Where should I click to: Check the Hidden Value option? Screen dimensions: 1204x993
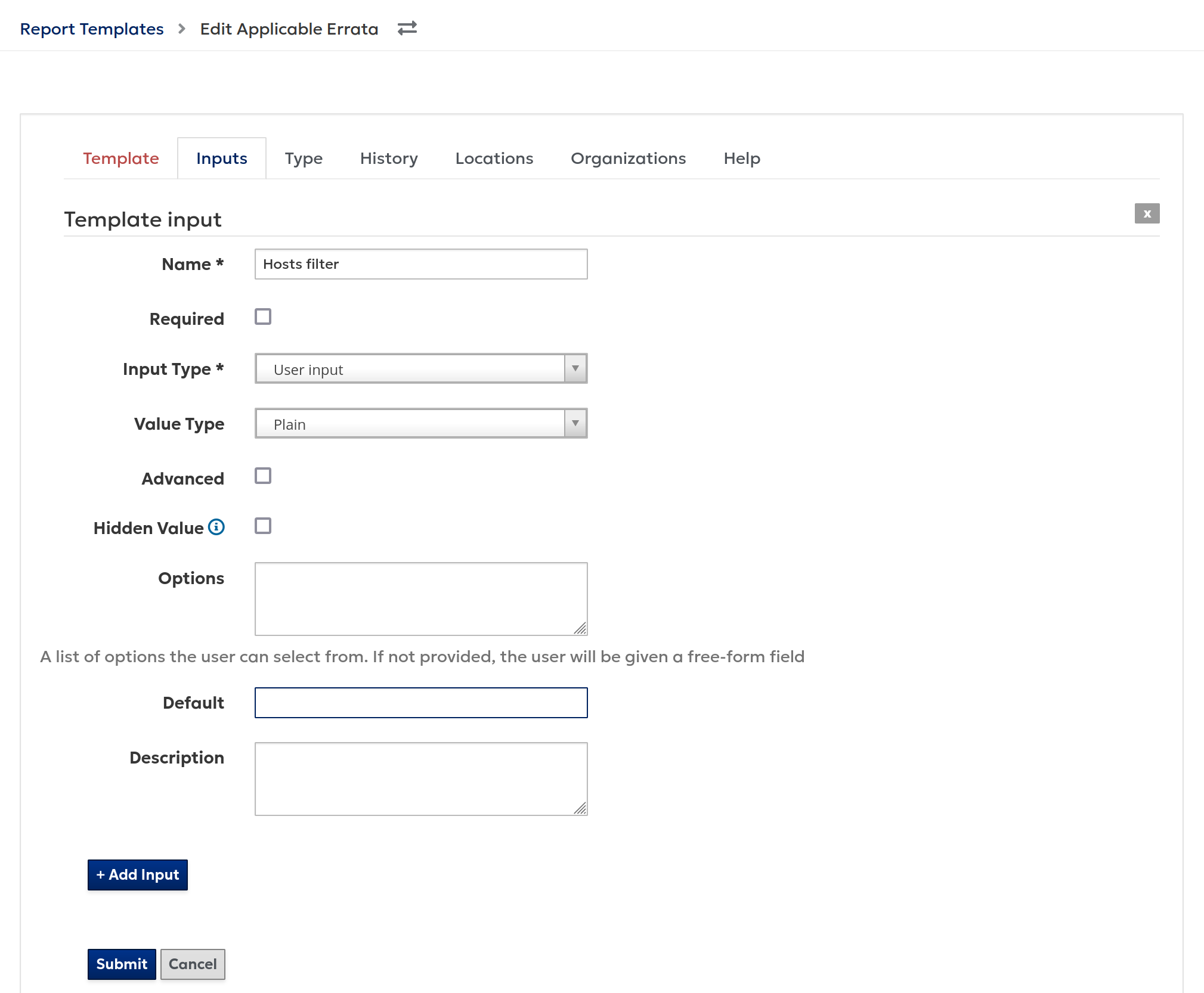tap(262, 525)
